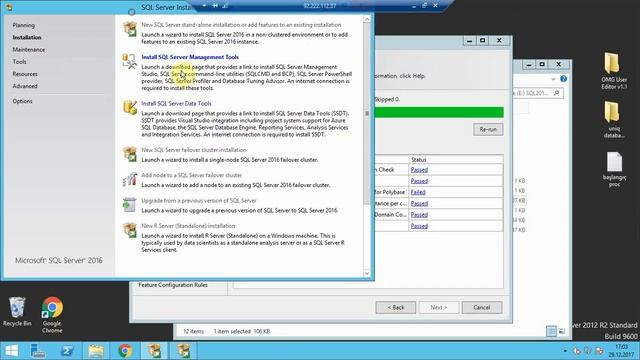Click the Install SQL Server Data Tools link
Viewport: 640px width, 360px height.
(x=176, y=104)
